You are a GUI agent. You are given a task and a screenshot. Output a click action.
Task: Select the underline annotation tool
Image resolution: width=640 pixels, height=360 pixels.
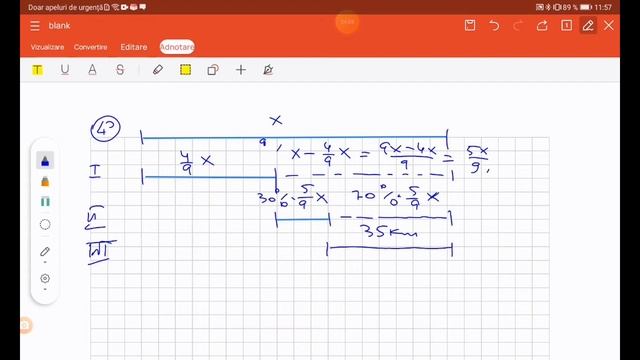pyautogui.click(x=64, y=70)
